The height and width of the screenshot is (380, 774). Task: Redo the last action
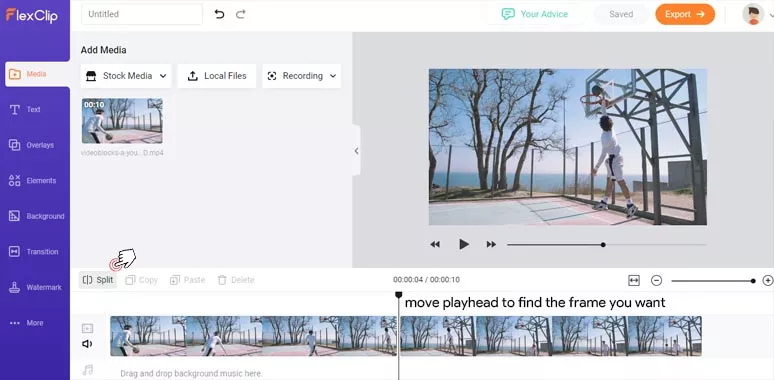click(240, 14)
